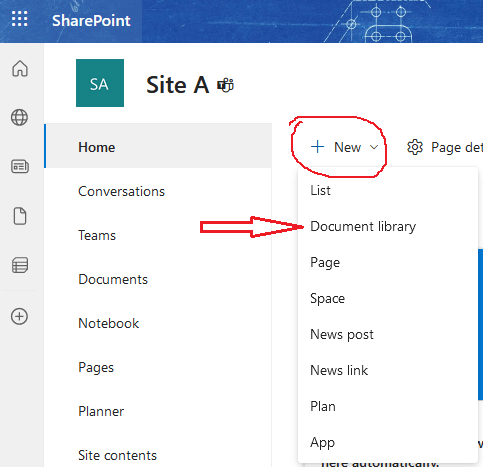The height and width of the screenshot is (467, 484).
Task: Open My lists icon in left rail
Action: pos(20,265)
